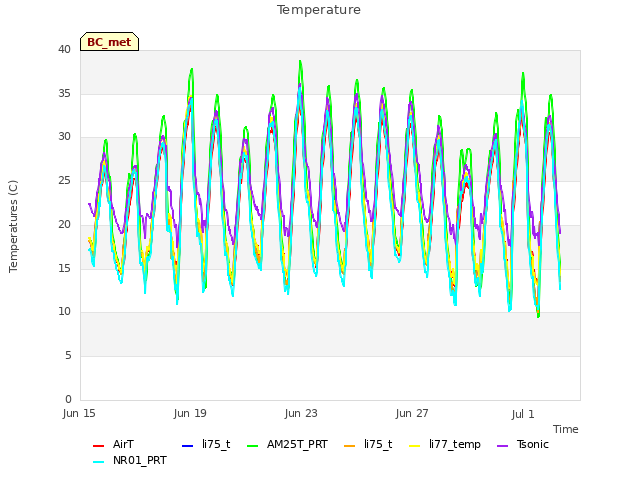Viewport: 640px width, 480px height.
Task: Click the 35 y-axis tick label
Action: point(64,93)
